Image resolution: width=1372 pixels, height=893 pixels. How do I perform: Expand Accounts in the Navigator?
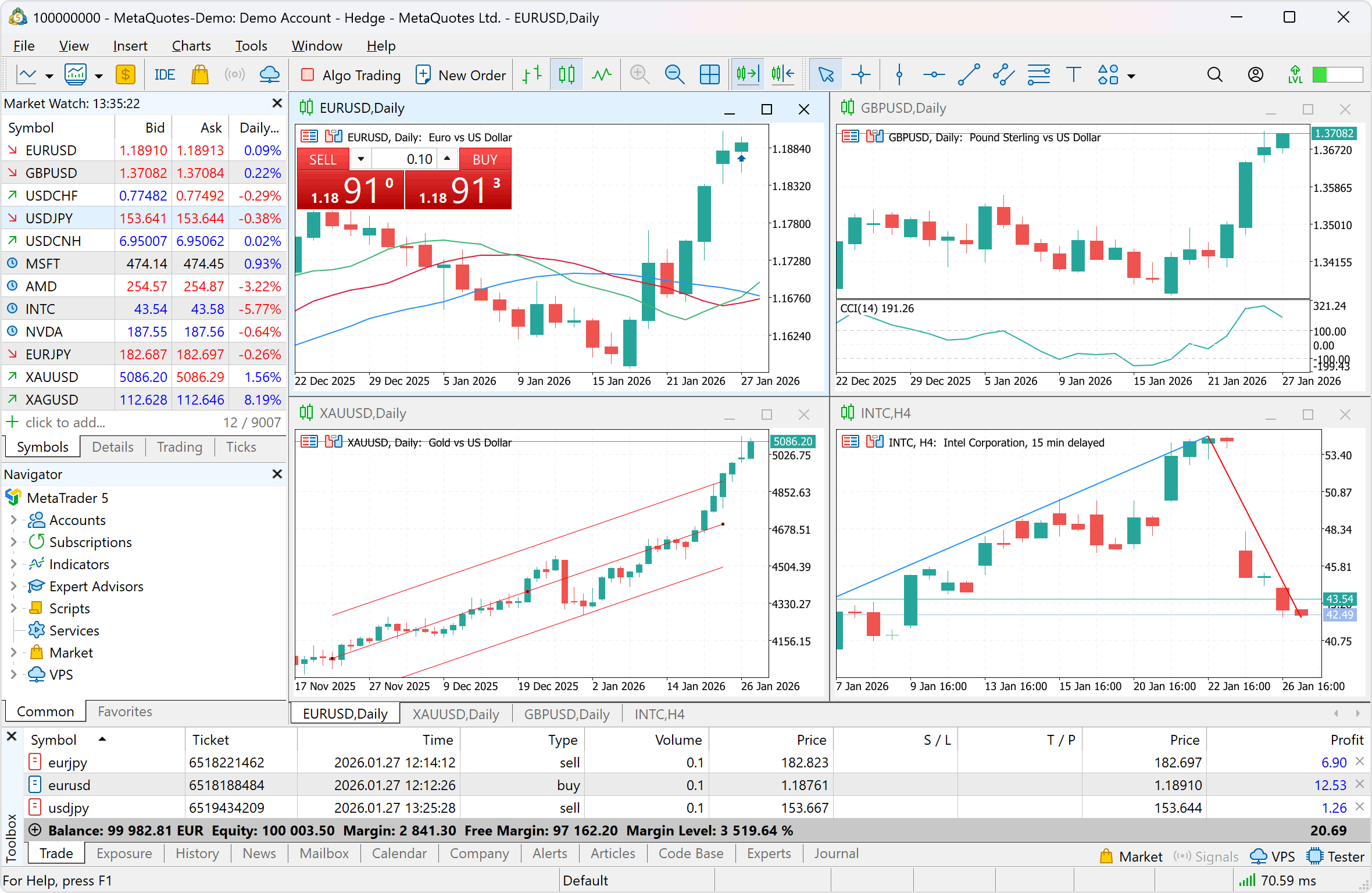pos(13,520)
